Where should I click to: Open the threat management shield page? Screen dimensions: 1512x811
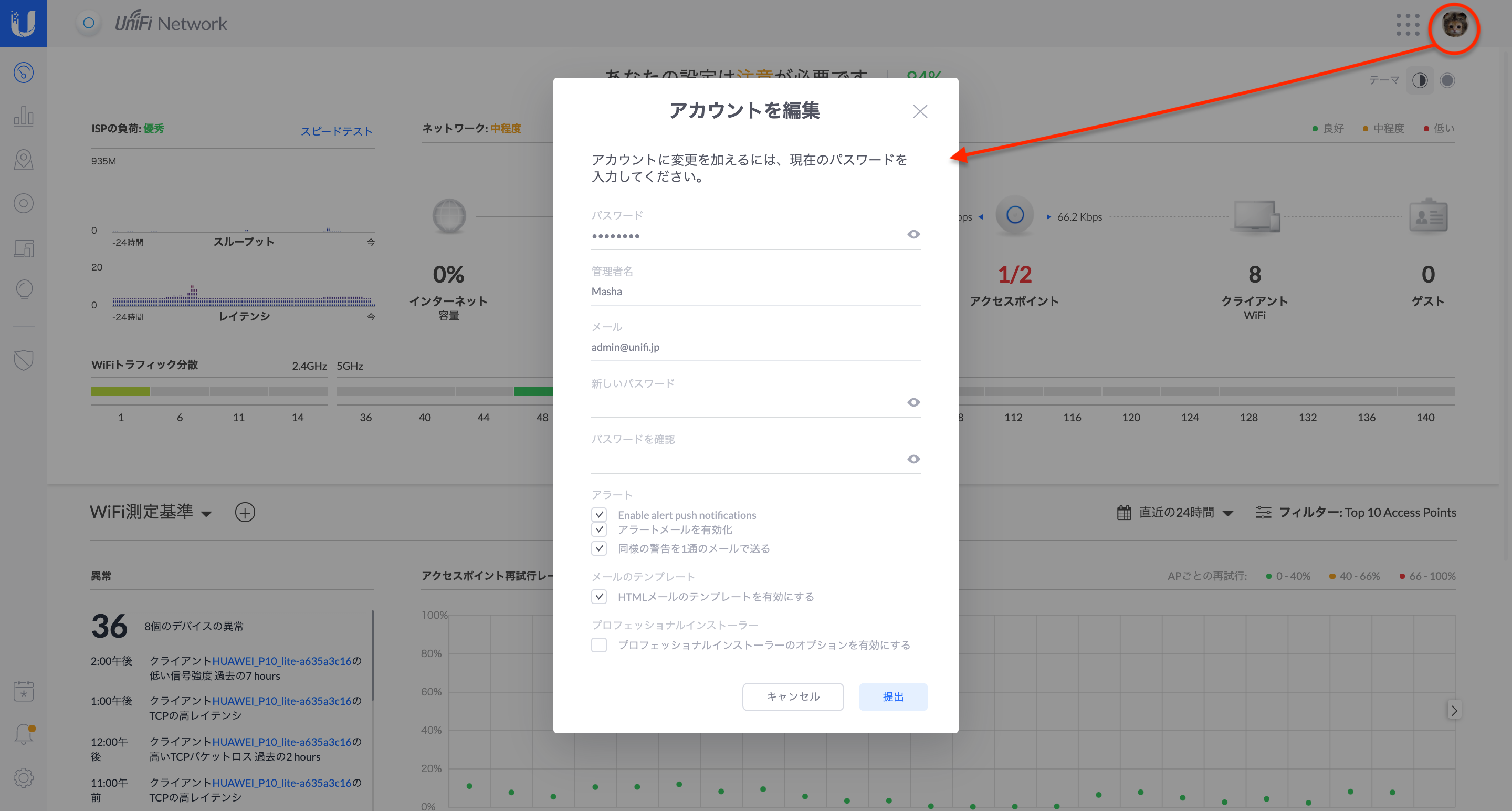(x=24, y=360)
